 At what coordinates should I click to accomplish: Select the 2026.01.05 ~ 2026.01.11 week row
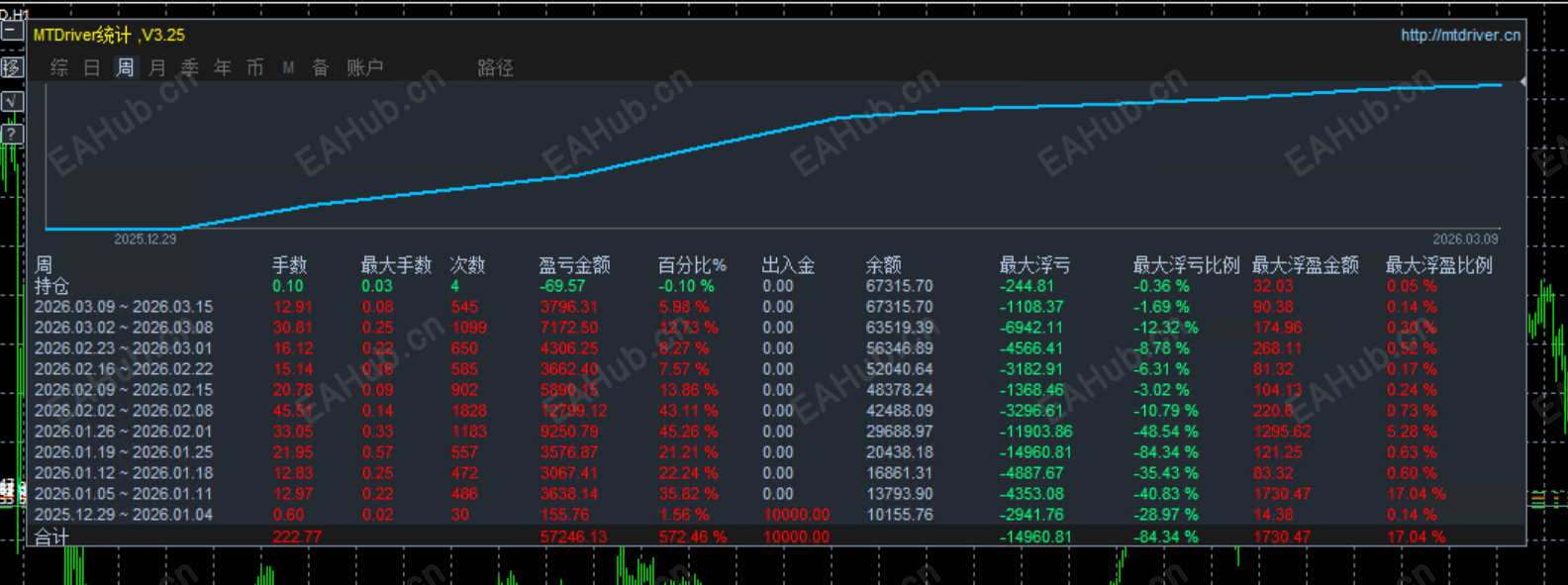tap(124, 494)
